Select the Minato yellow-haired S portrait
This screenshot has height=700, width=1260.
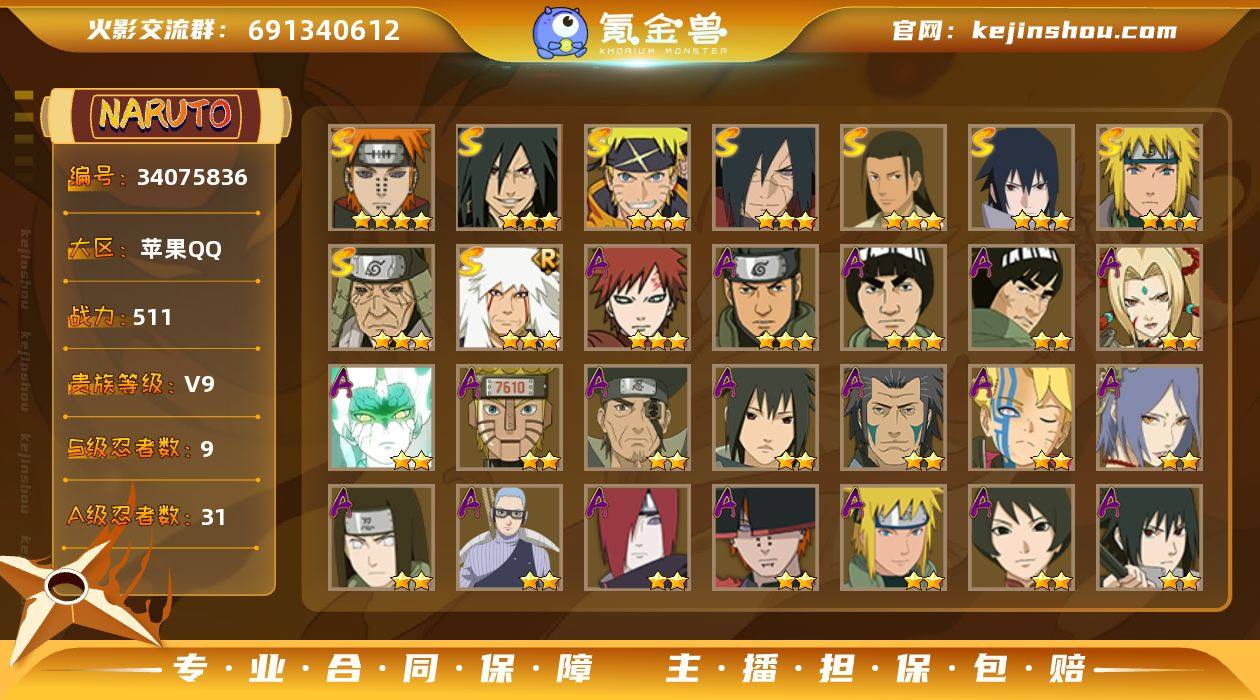click(1149, 178)
